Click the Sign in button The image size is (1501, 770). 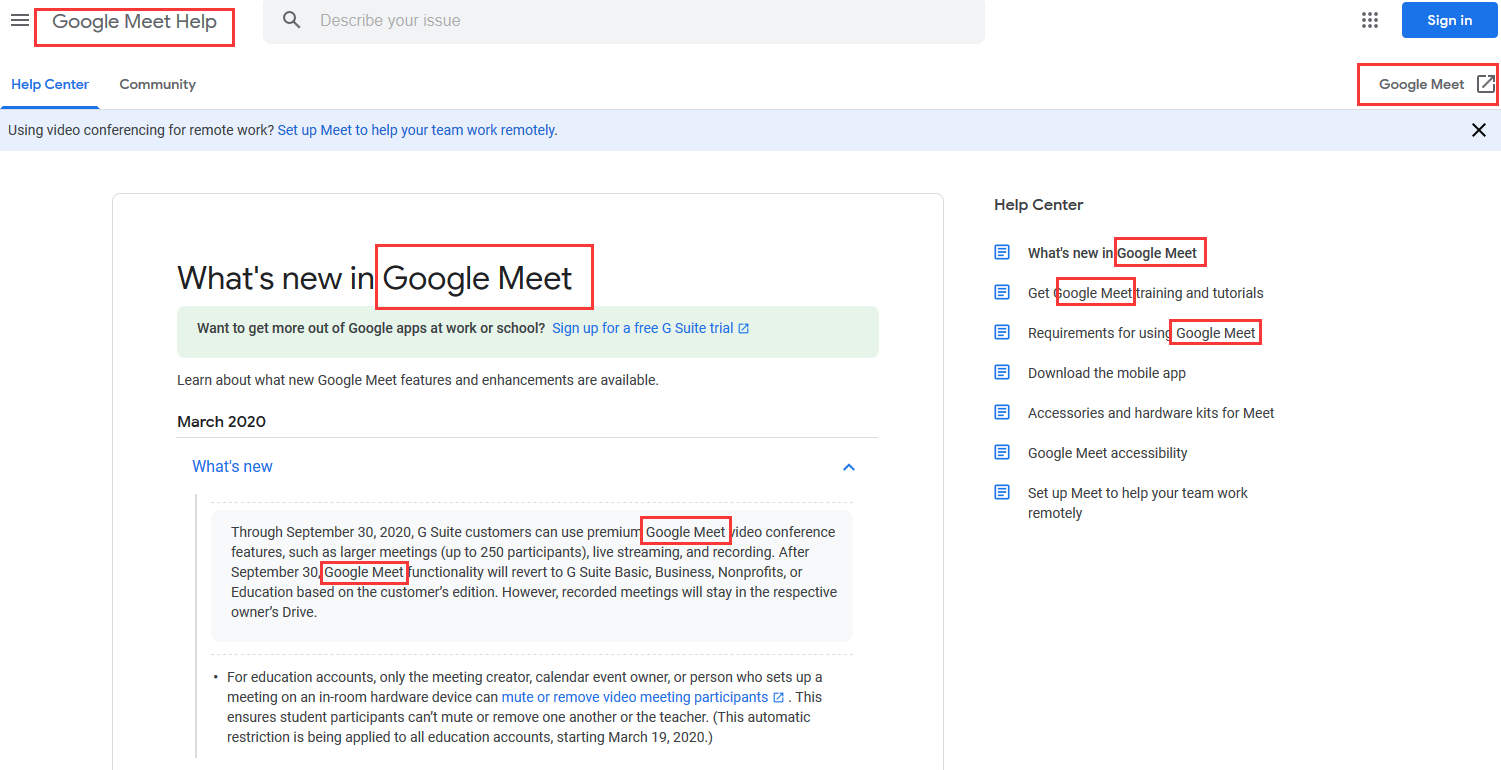pyautogui.click(x=1449, y=20)
